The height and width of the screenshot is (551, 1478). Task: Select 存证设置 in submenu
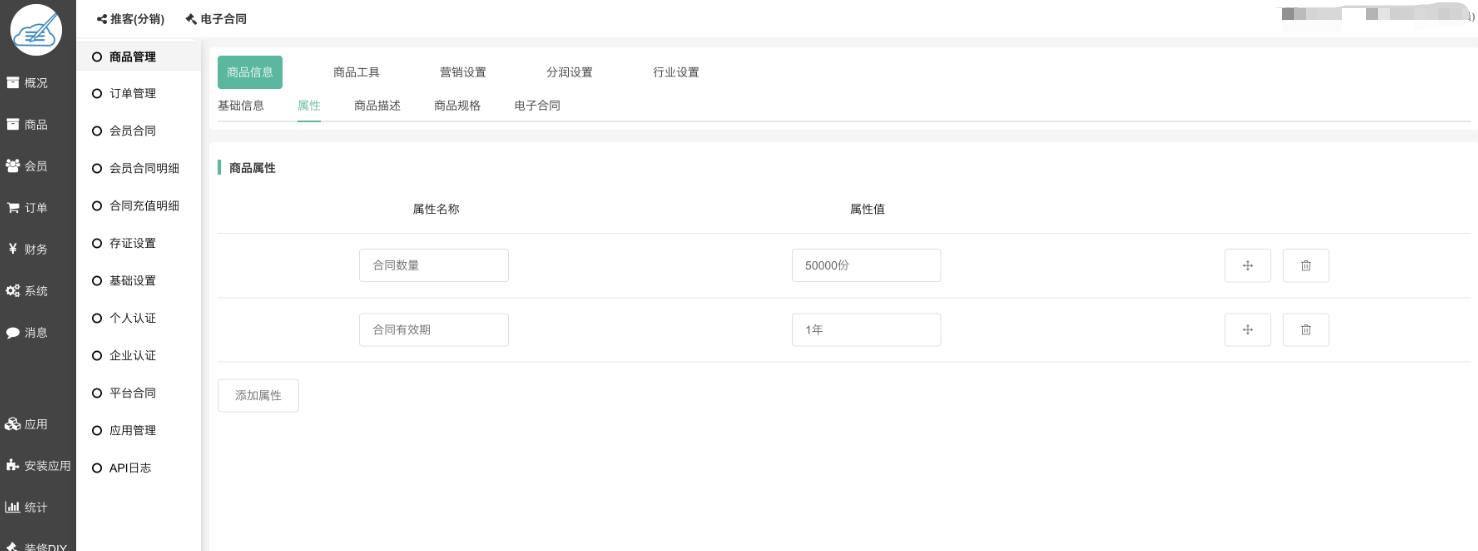pyautogui.click(x=131, y=244)
